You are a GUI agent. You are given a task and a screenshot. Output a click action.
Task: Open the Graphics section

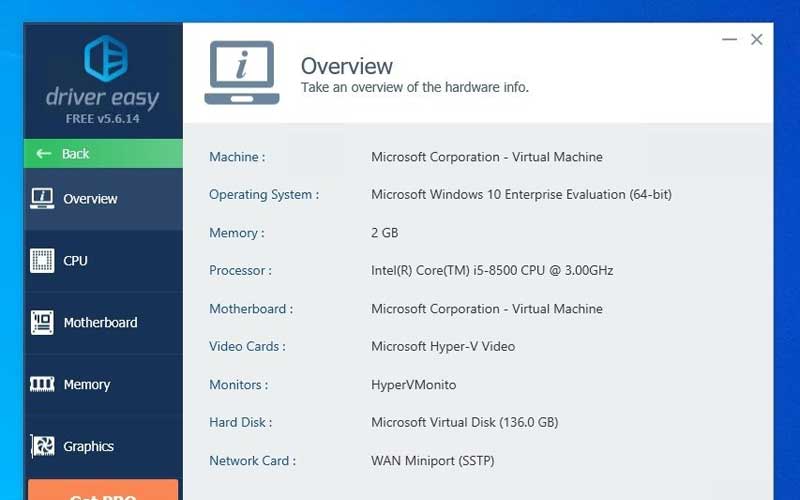(103, 446)
